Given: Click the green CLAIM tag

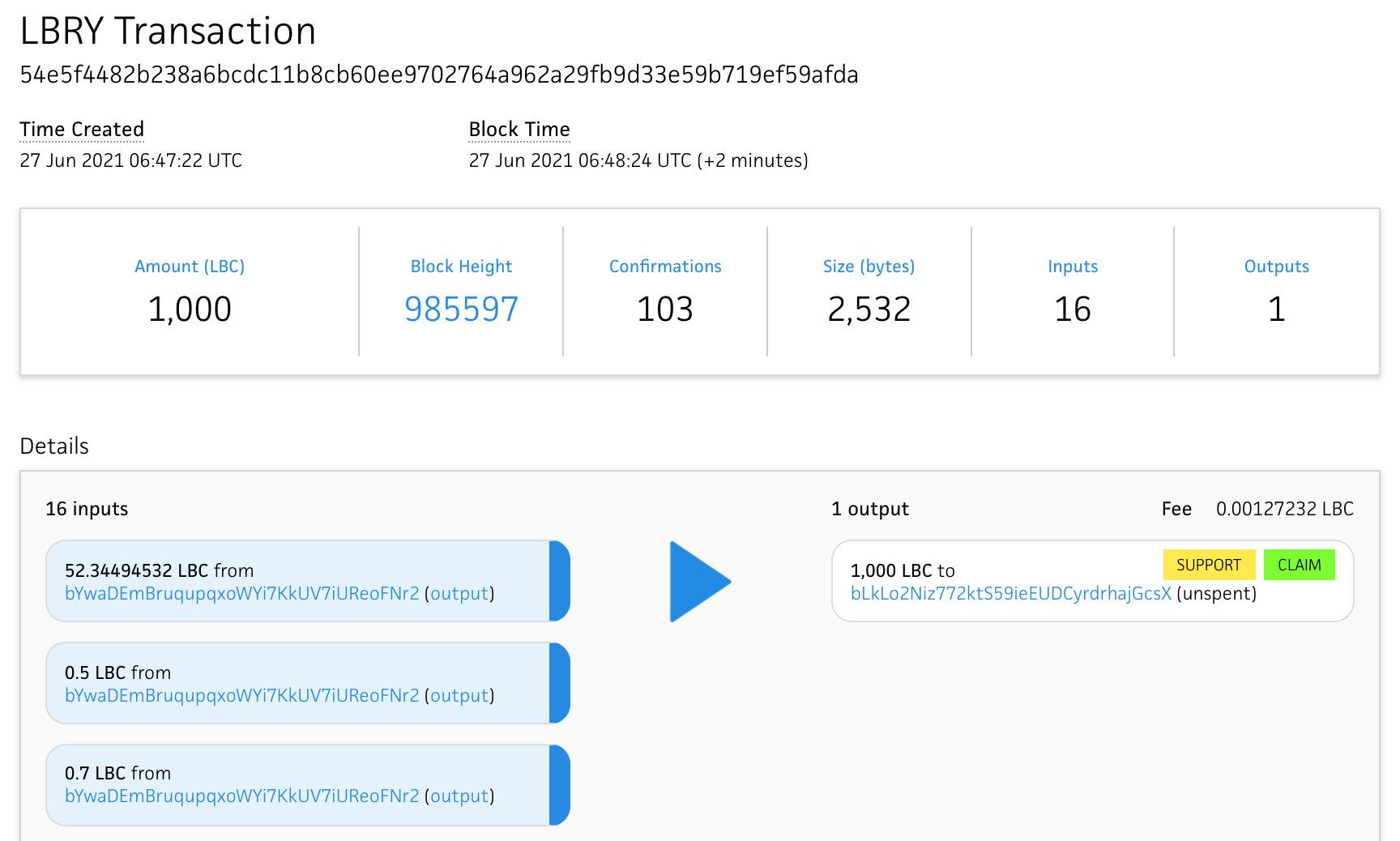Looking at the screenshot, I should [x=1300, y=565].
